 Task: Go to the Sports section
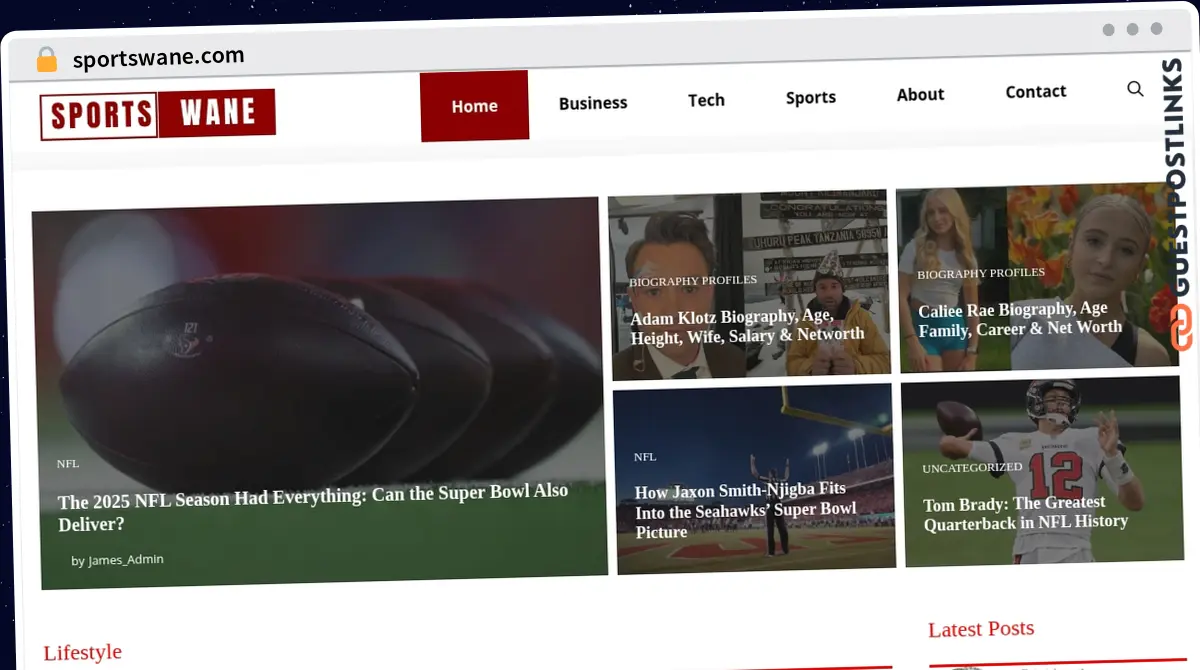click(x=810, y=97)
